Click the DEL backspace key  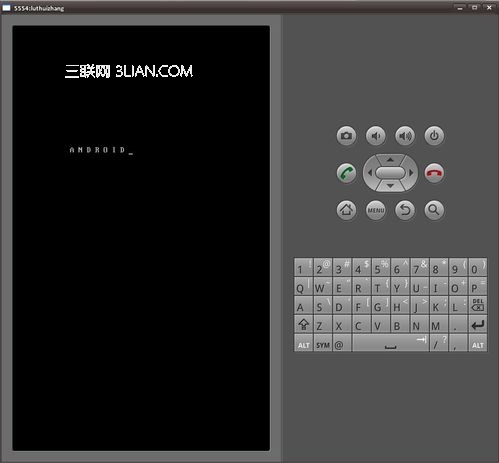pyautogui.click(x=477, y=305)
